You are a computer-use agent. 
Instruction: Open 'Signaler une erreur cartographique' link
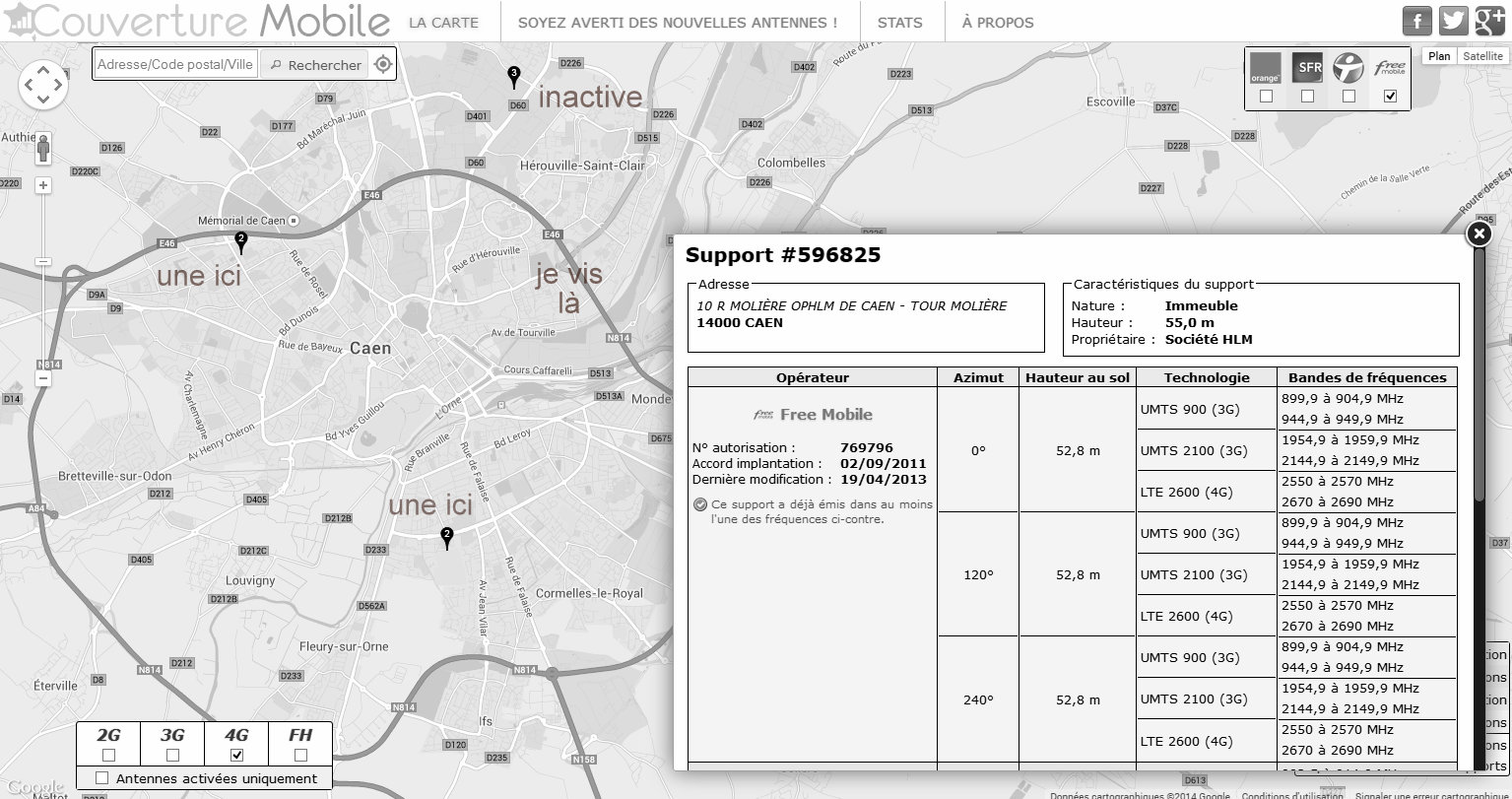[x=1431, y=795]
